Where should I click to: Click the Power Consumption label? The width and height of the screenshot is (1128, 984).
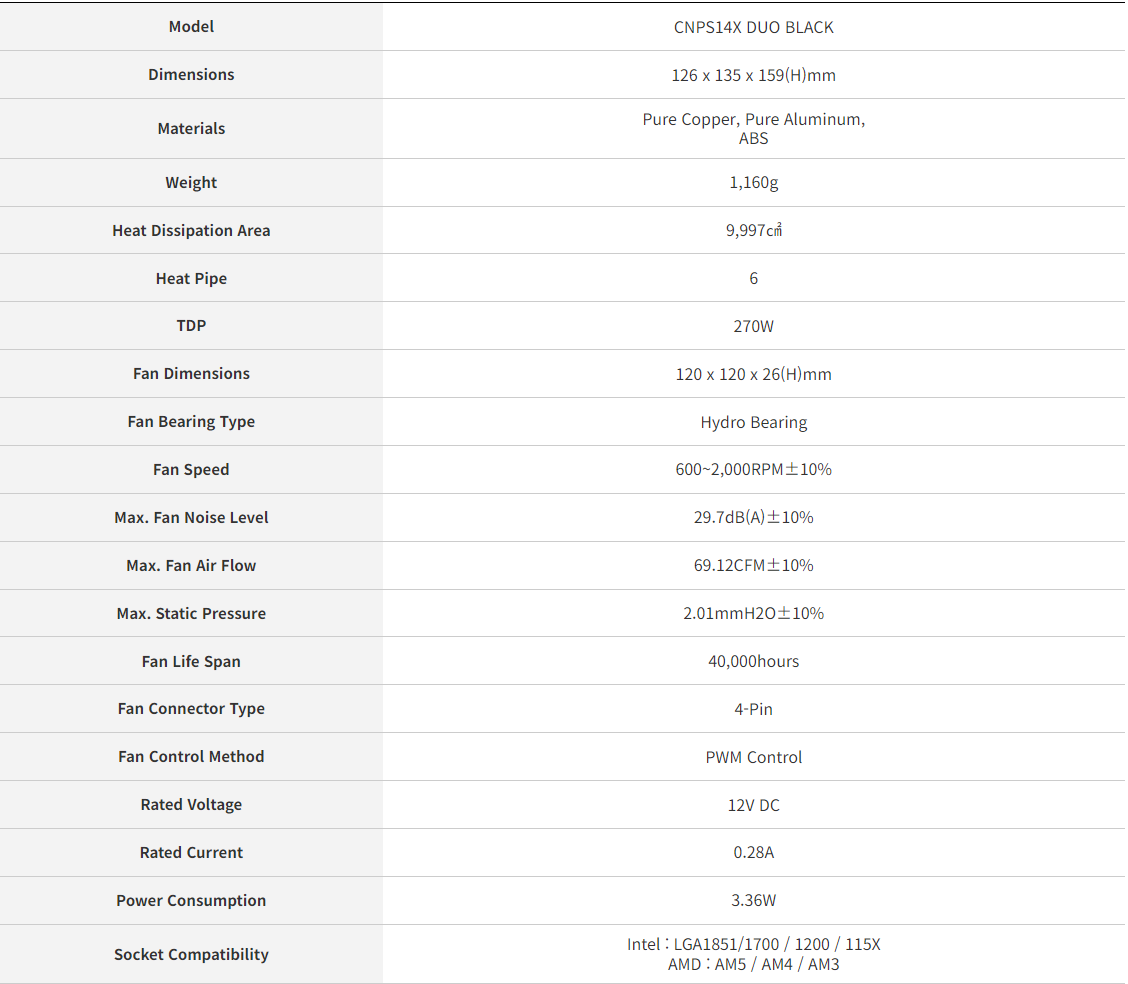[x=191, y=900]
